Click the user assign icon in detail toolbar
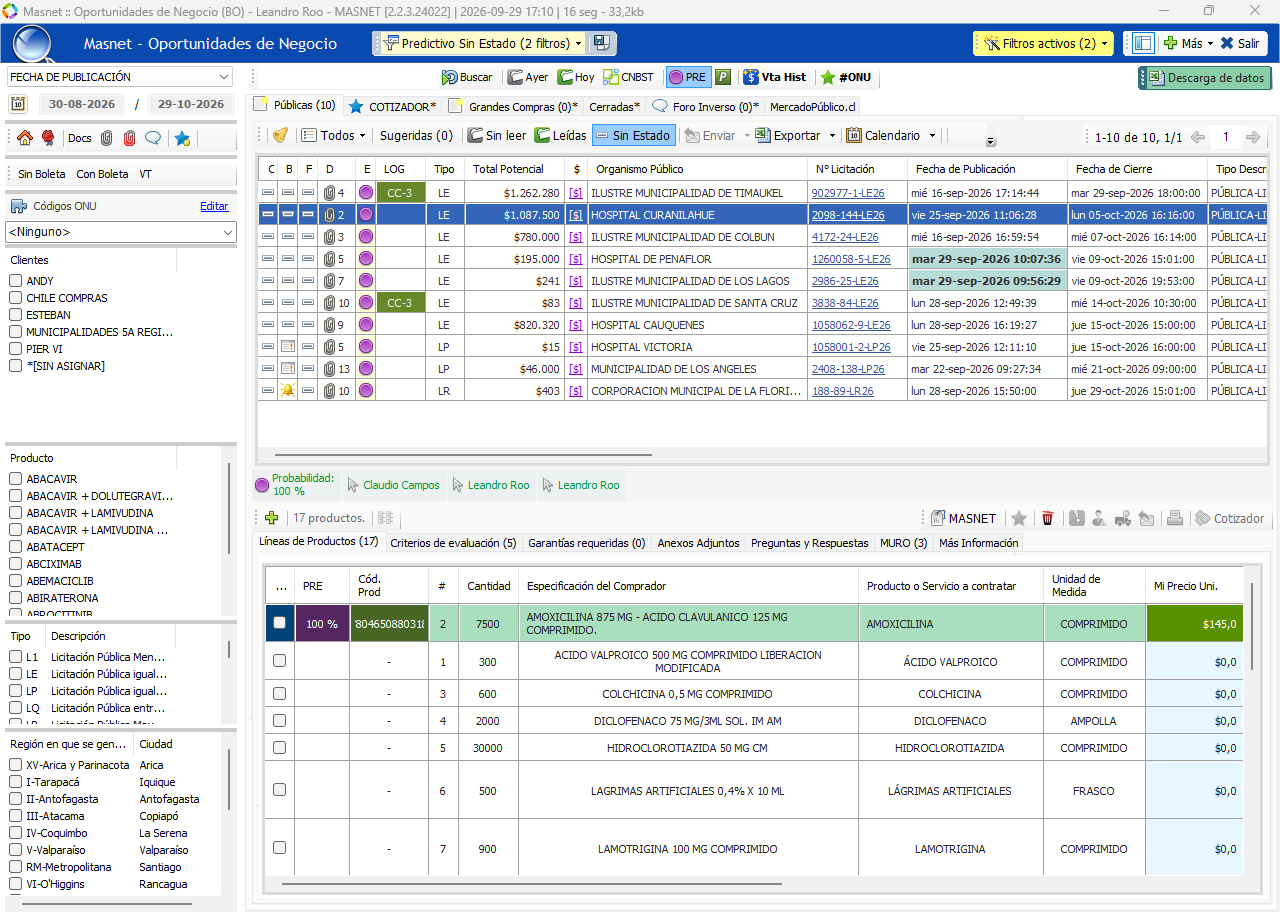This screenshot has height=912, width=1280. pyautogui.click(x=1099, y=518)
